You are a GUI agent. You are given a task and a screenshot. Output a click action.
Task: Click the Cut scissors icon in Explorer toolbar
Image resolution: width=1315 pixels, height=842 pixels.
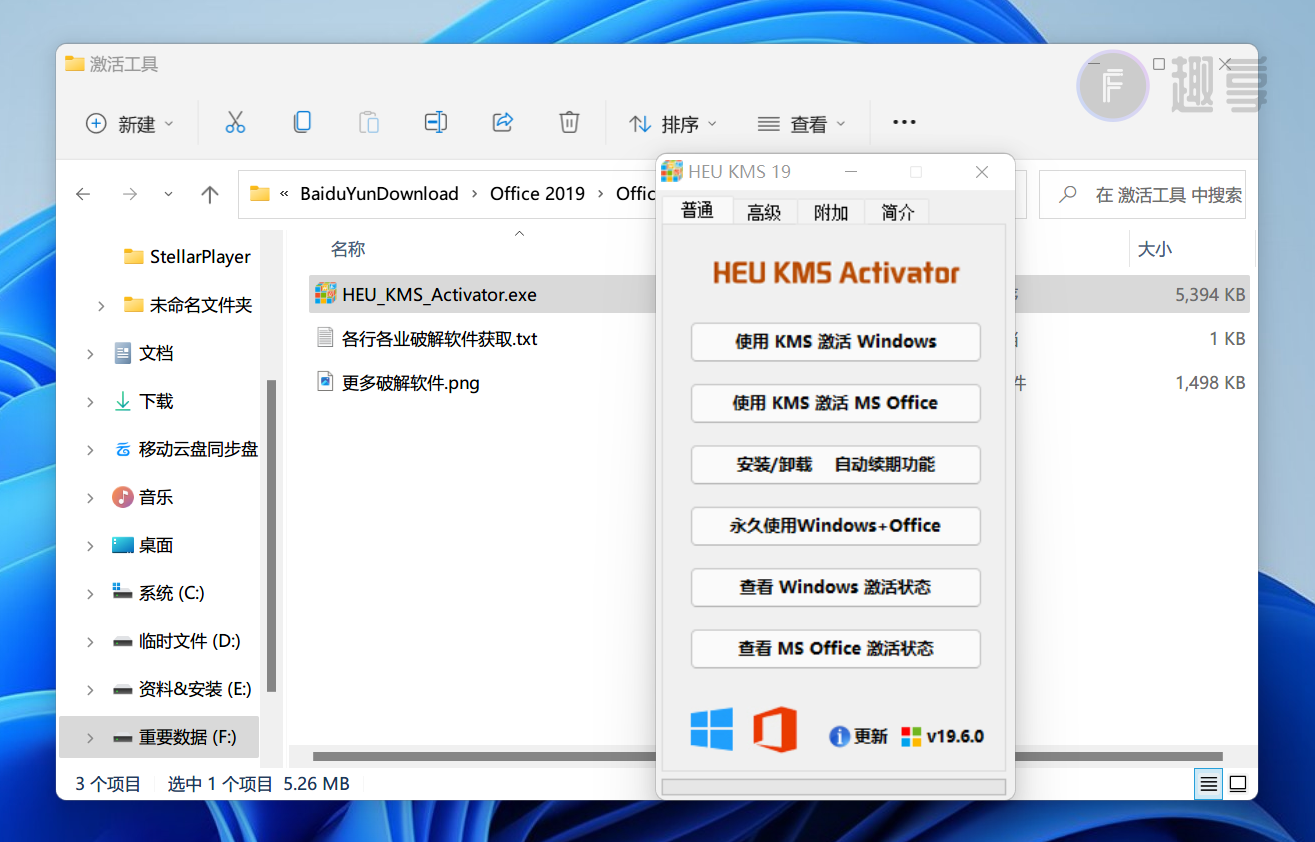[x=235, y=123]
